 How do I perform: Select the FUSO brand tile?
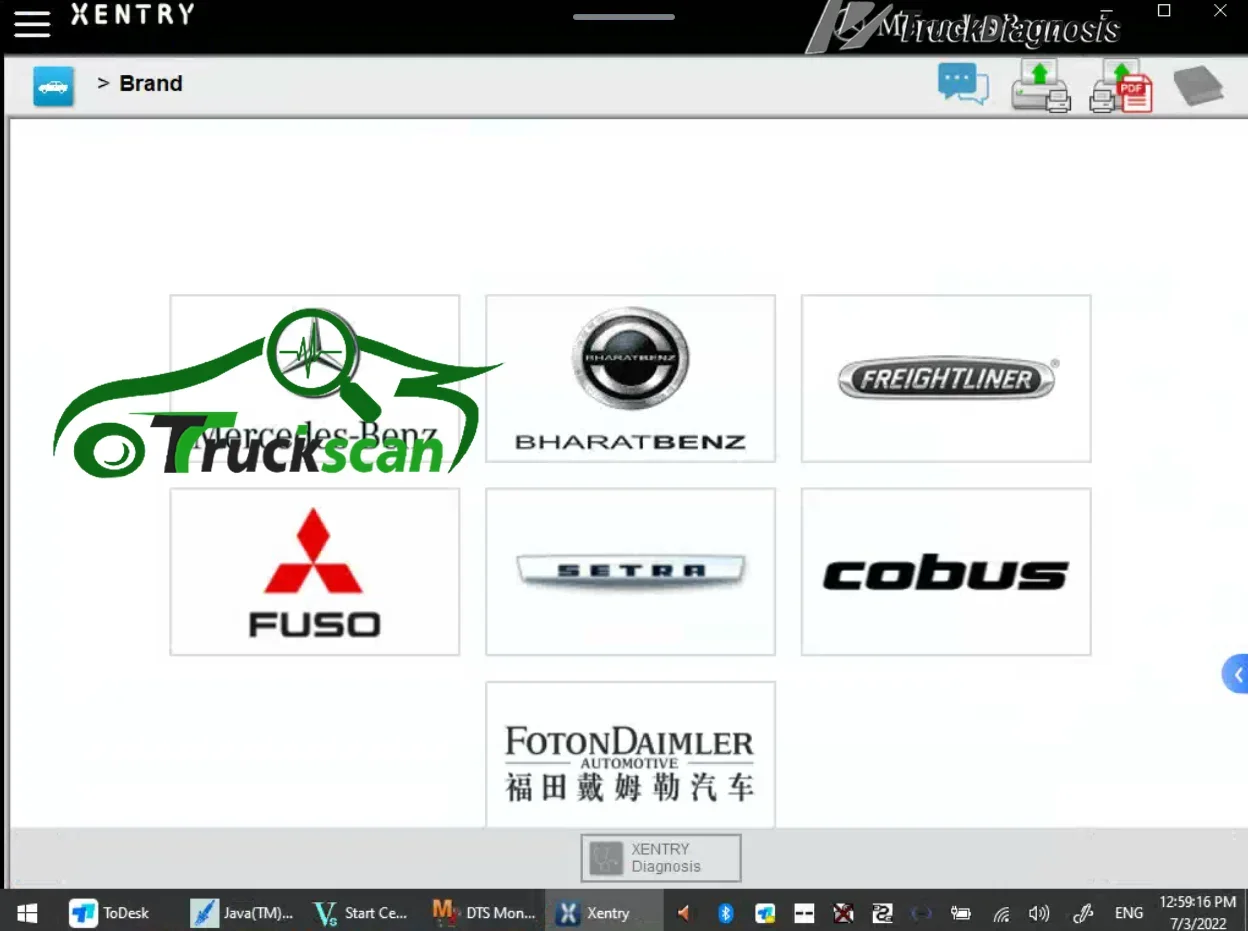point(314,571)
